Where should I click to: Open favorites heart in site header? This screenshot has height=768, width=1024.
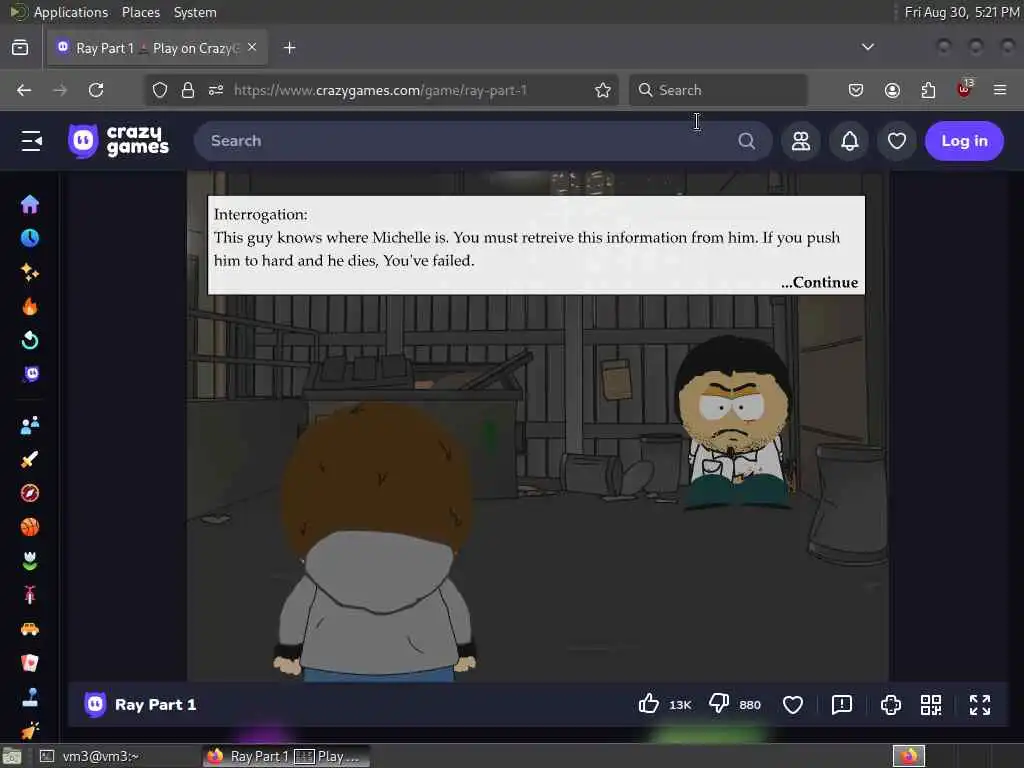tap(897, 141)
